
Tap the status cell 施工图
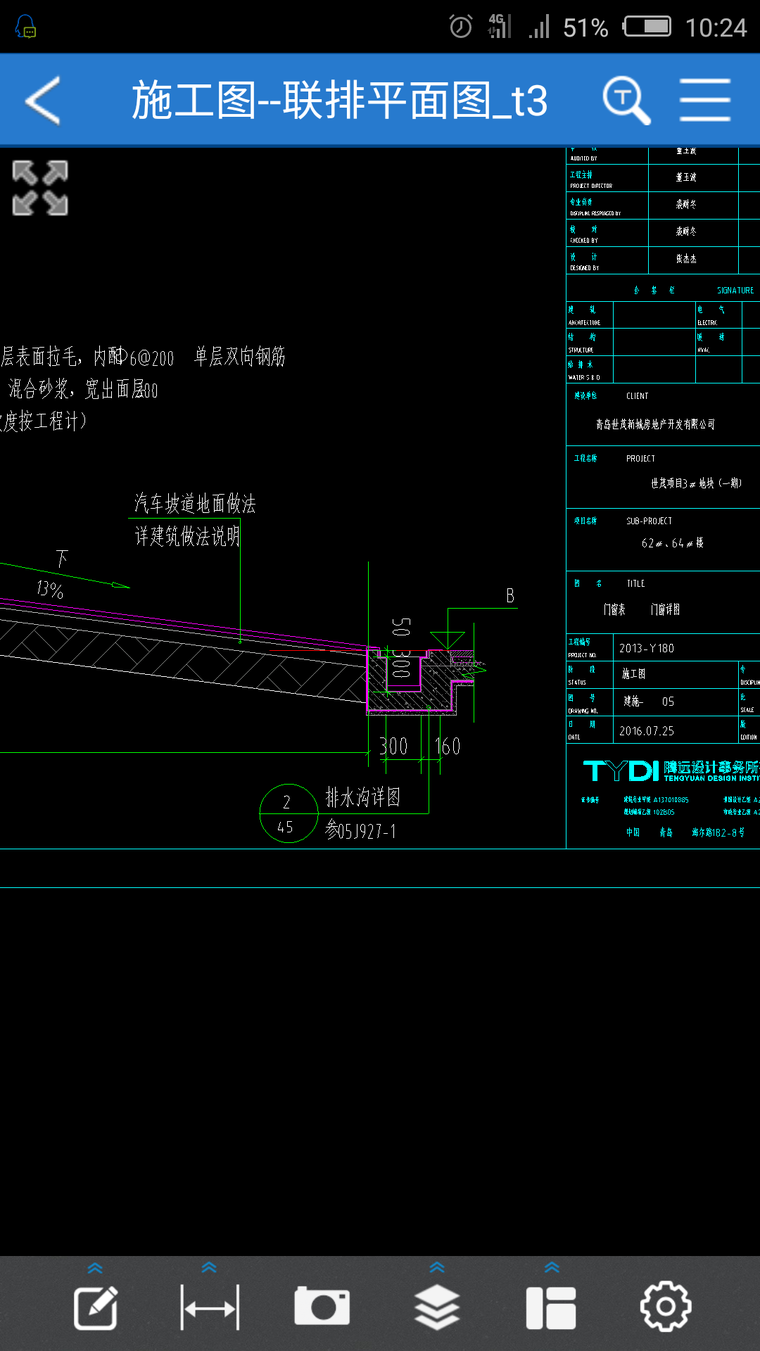(x=636, y=675)
